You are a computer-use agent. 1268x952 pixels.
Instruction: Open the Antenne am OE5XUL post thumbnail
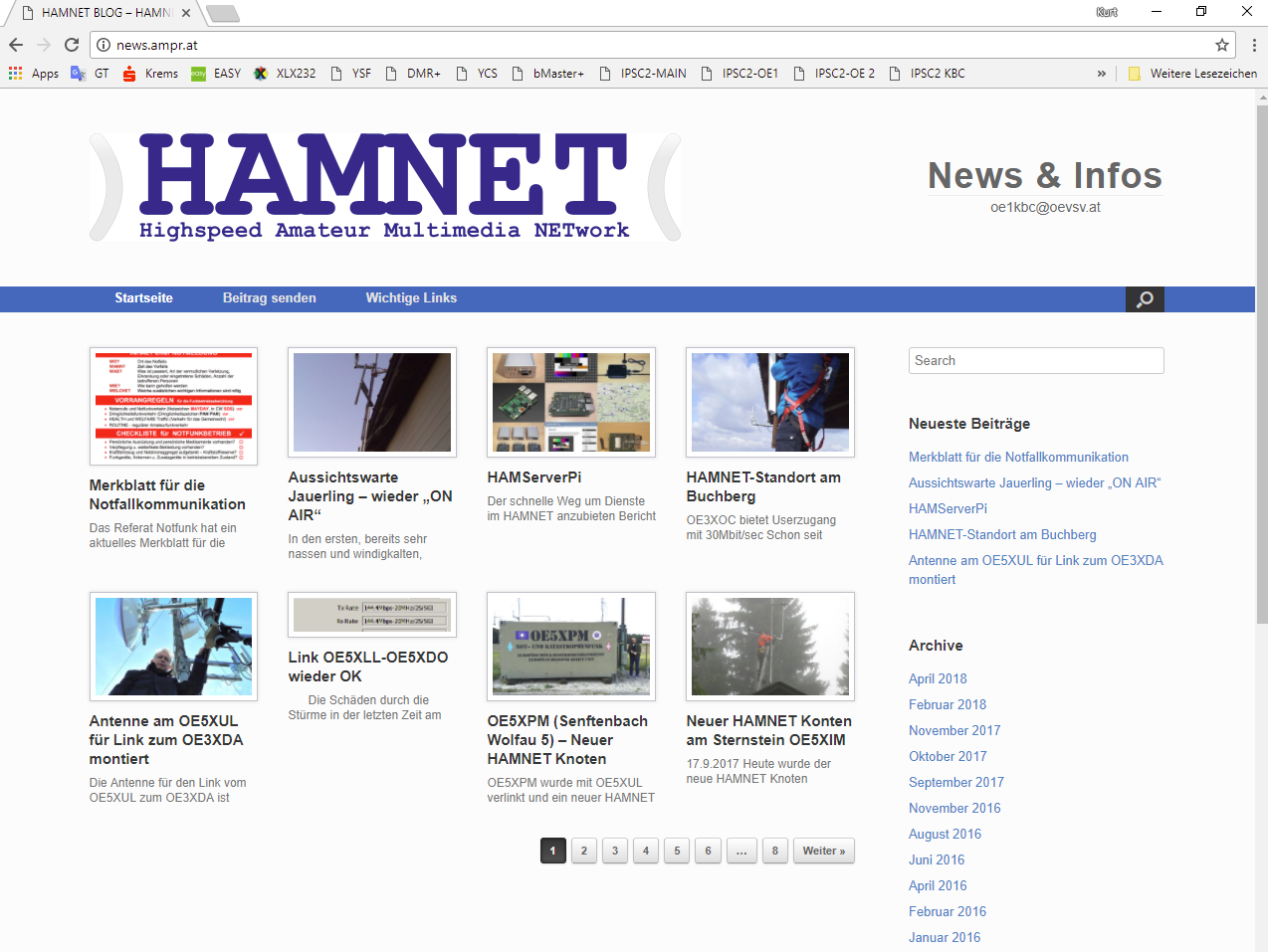(x=173, y=647)
